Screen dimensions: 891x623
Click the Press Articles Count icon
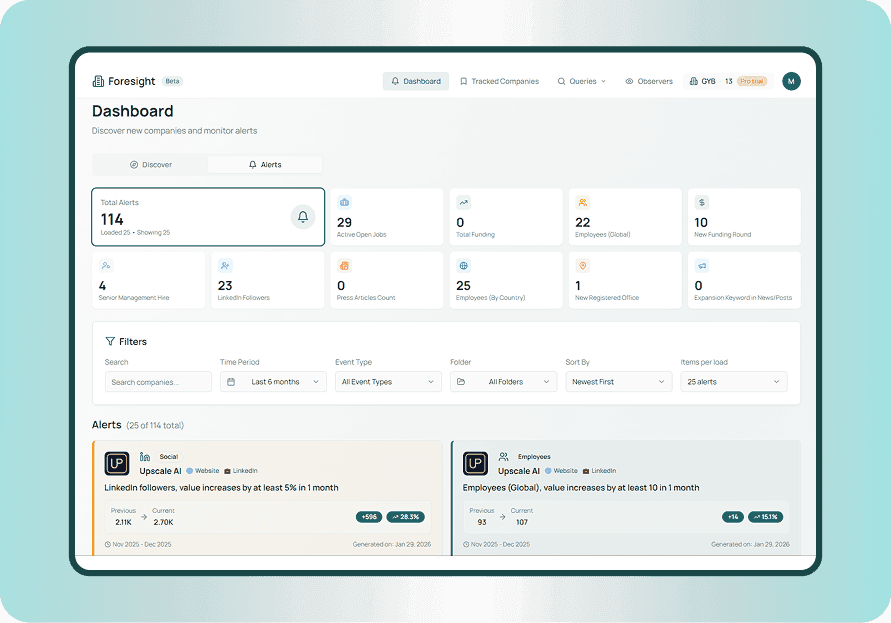[344, 266]
